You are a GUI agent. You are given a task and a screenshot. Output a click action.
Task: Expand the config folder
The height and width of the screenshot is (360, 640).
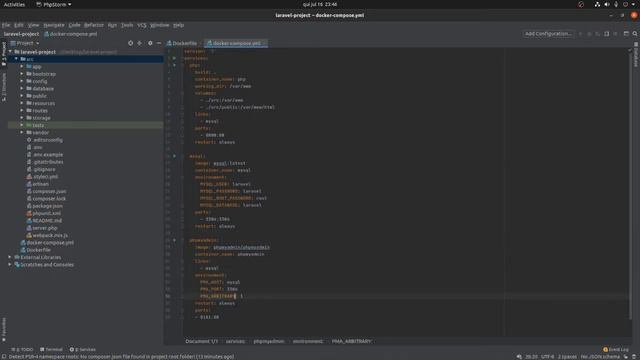22,81
